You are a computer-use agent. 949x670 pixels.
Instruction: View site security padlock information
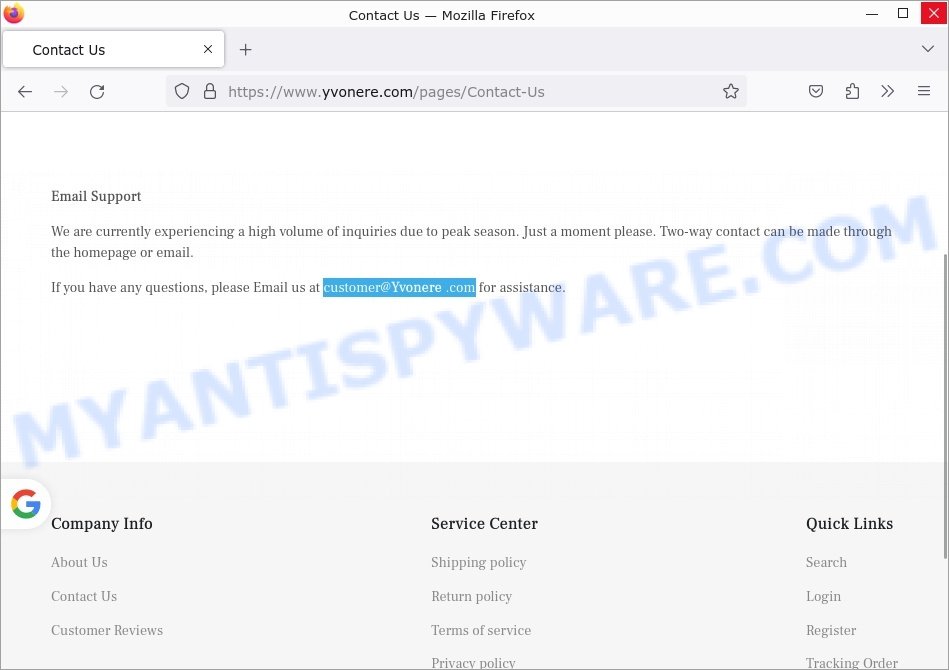[x=210, y=91]
